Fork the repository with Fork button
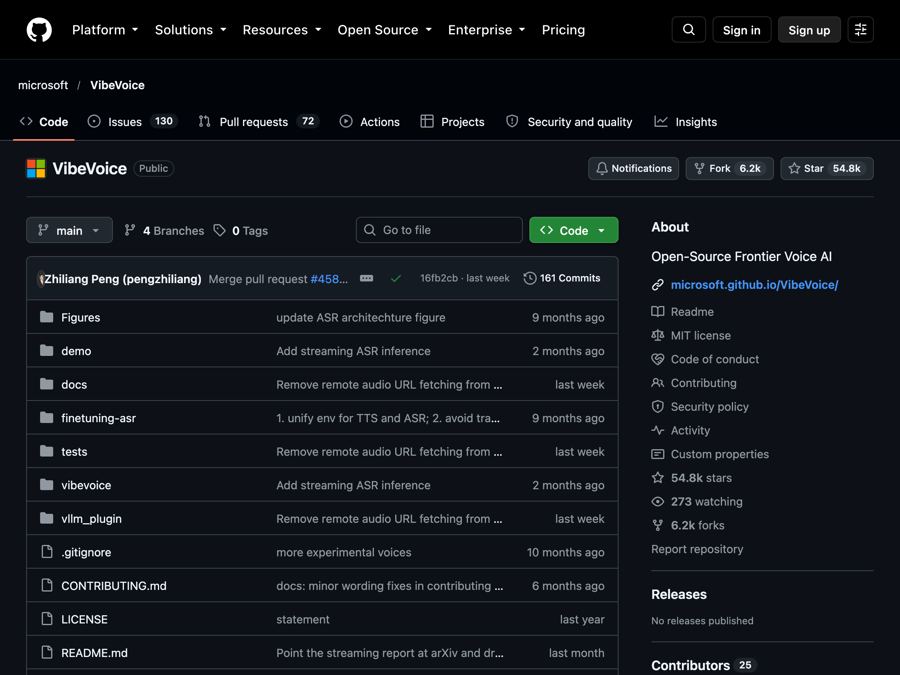900x675 pixels. (729, 168)
